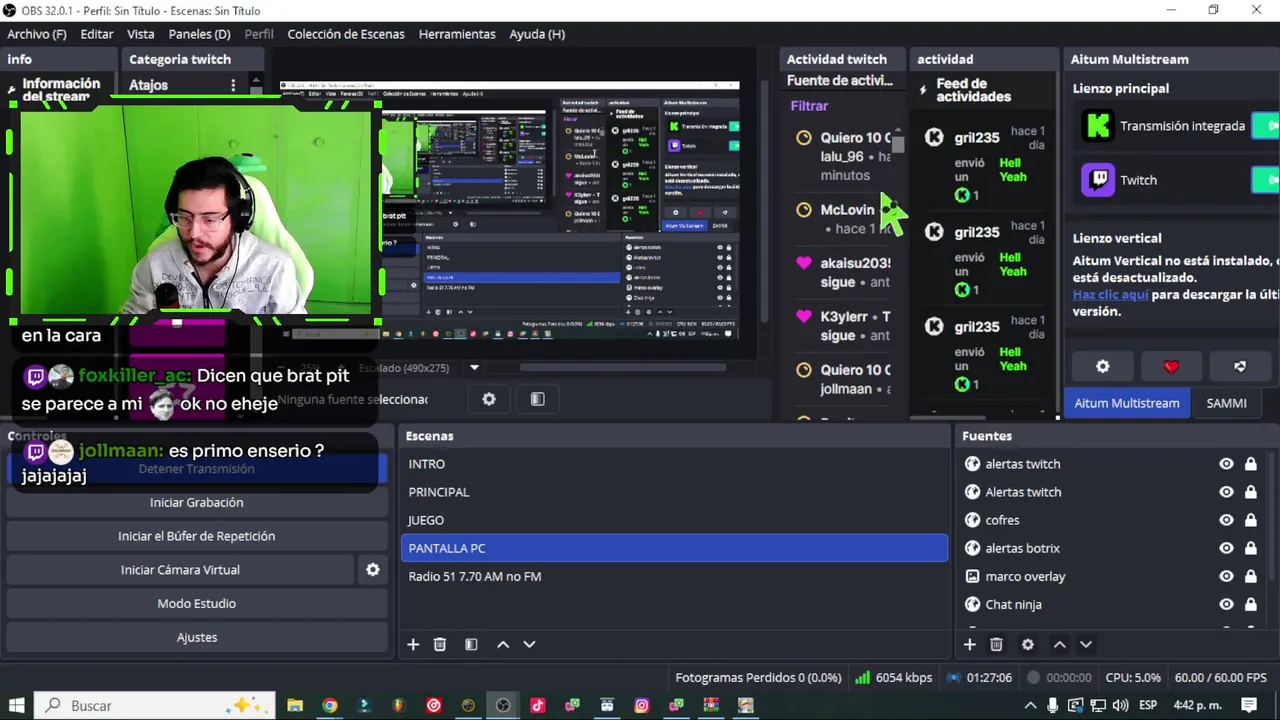
Task: Lock the alertas twitch source
Action: point(1250,464)
